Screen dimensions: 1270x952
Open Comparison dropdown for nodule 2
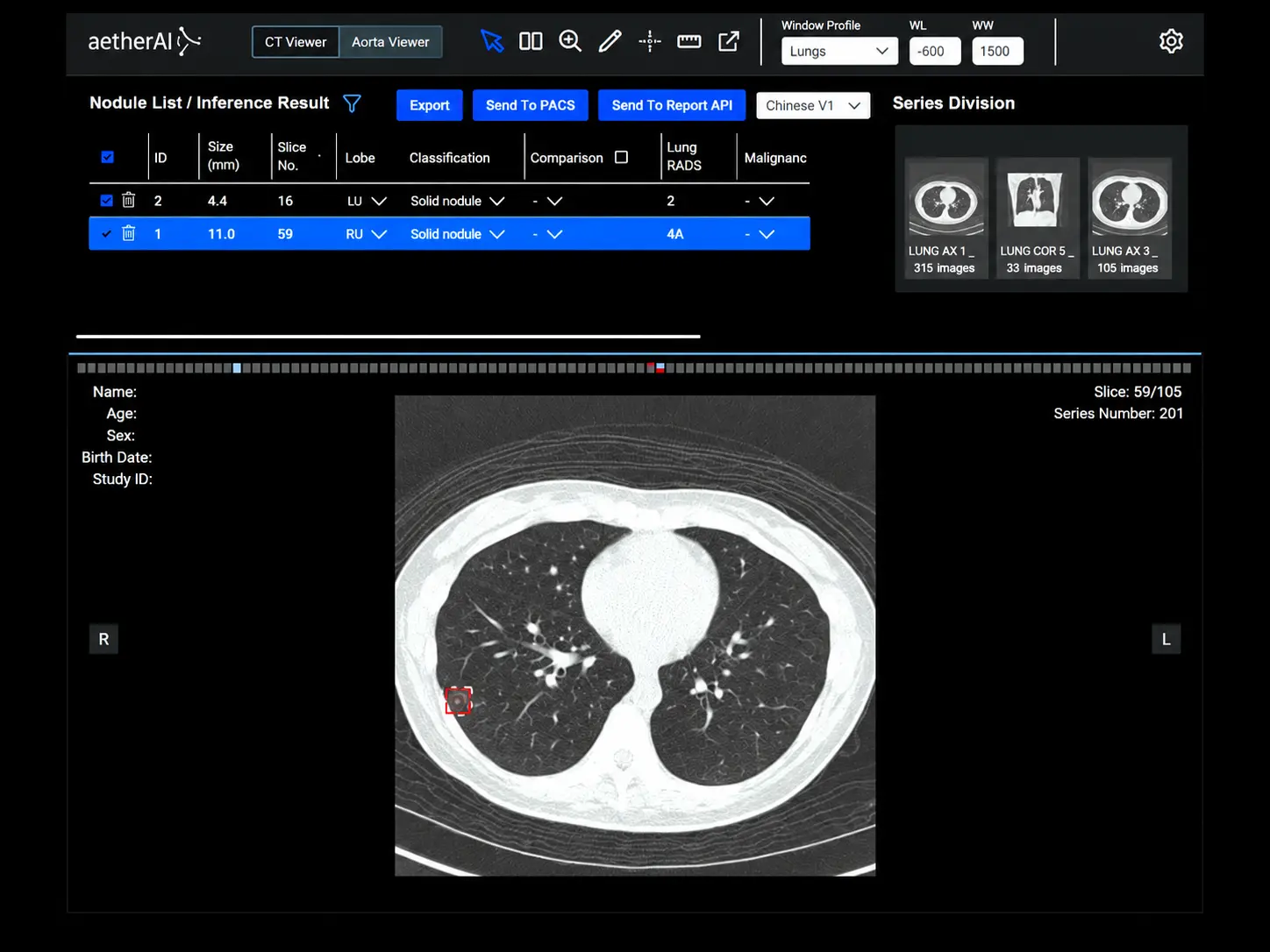pos(554,201)
